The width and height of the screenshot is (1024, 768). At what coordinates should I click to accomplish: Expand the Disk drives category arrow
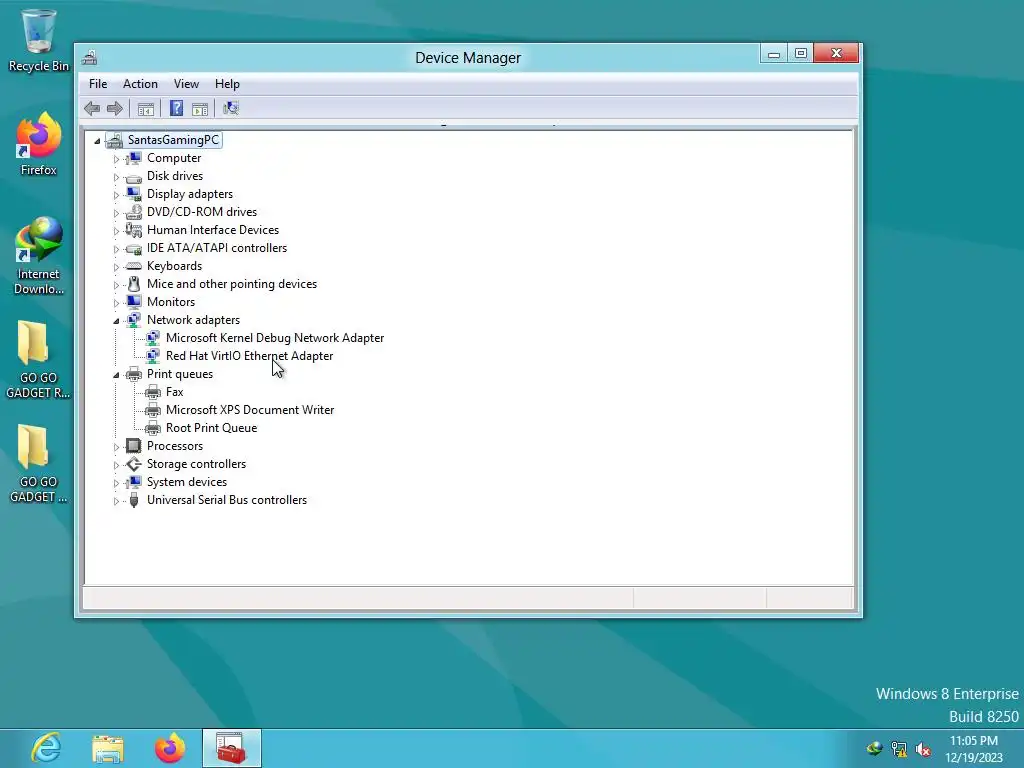tap(116, 177)
